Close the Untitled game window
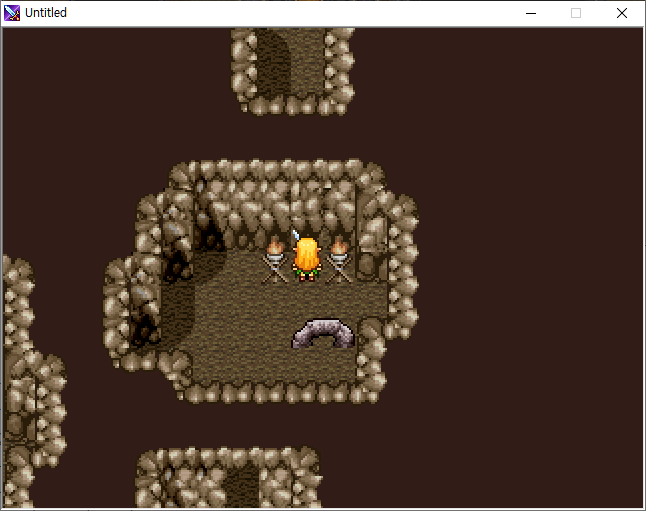The width and height of the screenshot is (646, 511). 621,13
